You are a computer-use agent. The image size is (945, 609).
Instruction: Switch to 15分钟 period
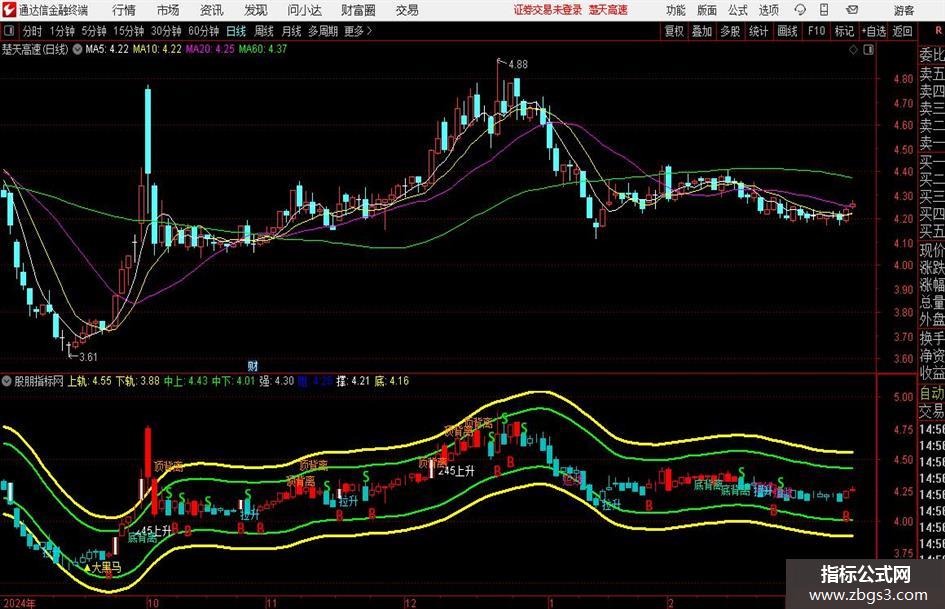point(128,31)
